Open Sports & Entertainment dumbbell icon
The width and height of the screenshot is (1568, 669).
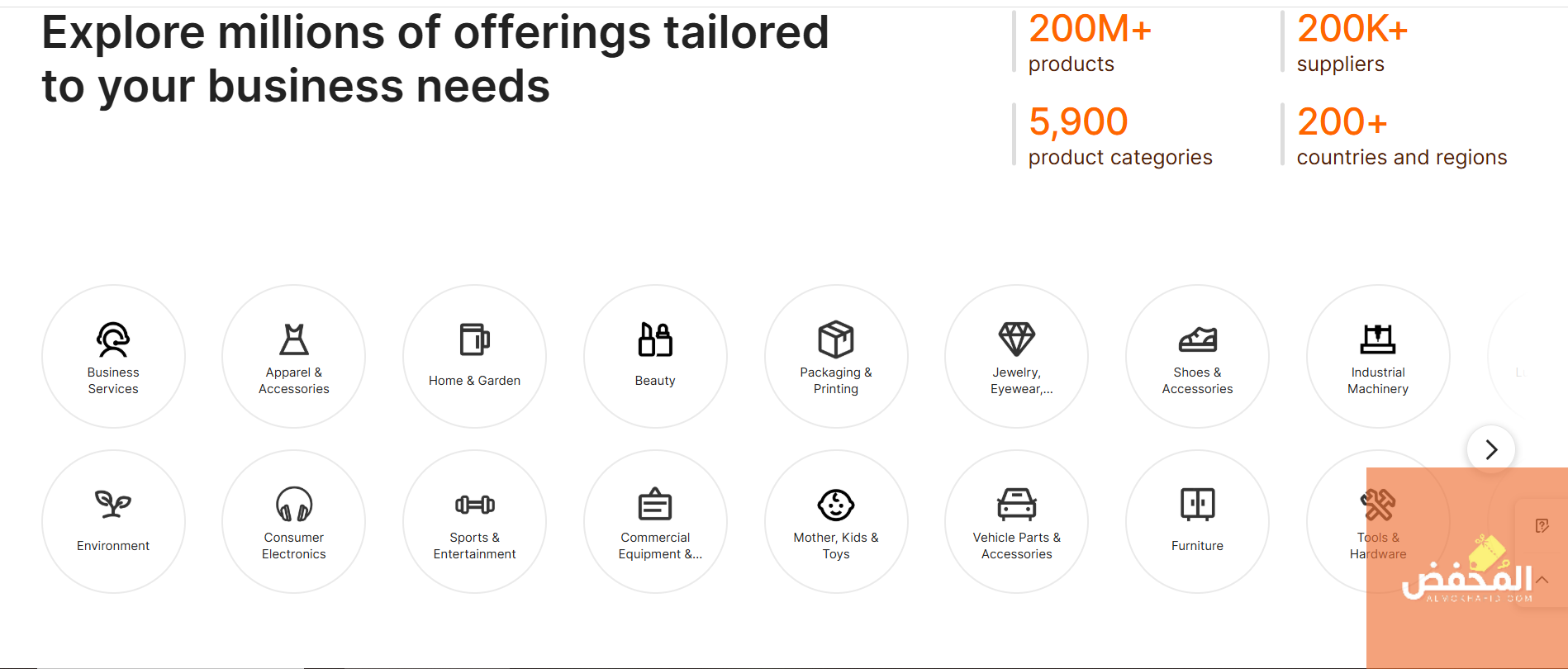pyautogui.click(x=475, y=504)
